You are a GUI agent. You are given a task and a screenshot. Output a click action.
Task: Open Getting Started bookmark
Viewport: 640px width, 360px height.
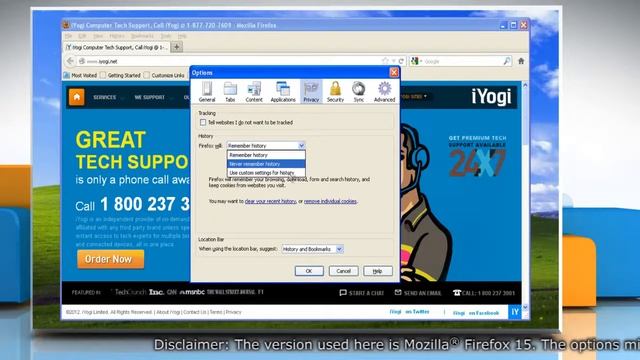[x=120, y=76]
